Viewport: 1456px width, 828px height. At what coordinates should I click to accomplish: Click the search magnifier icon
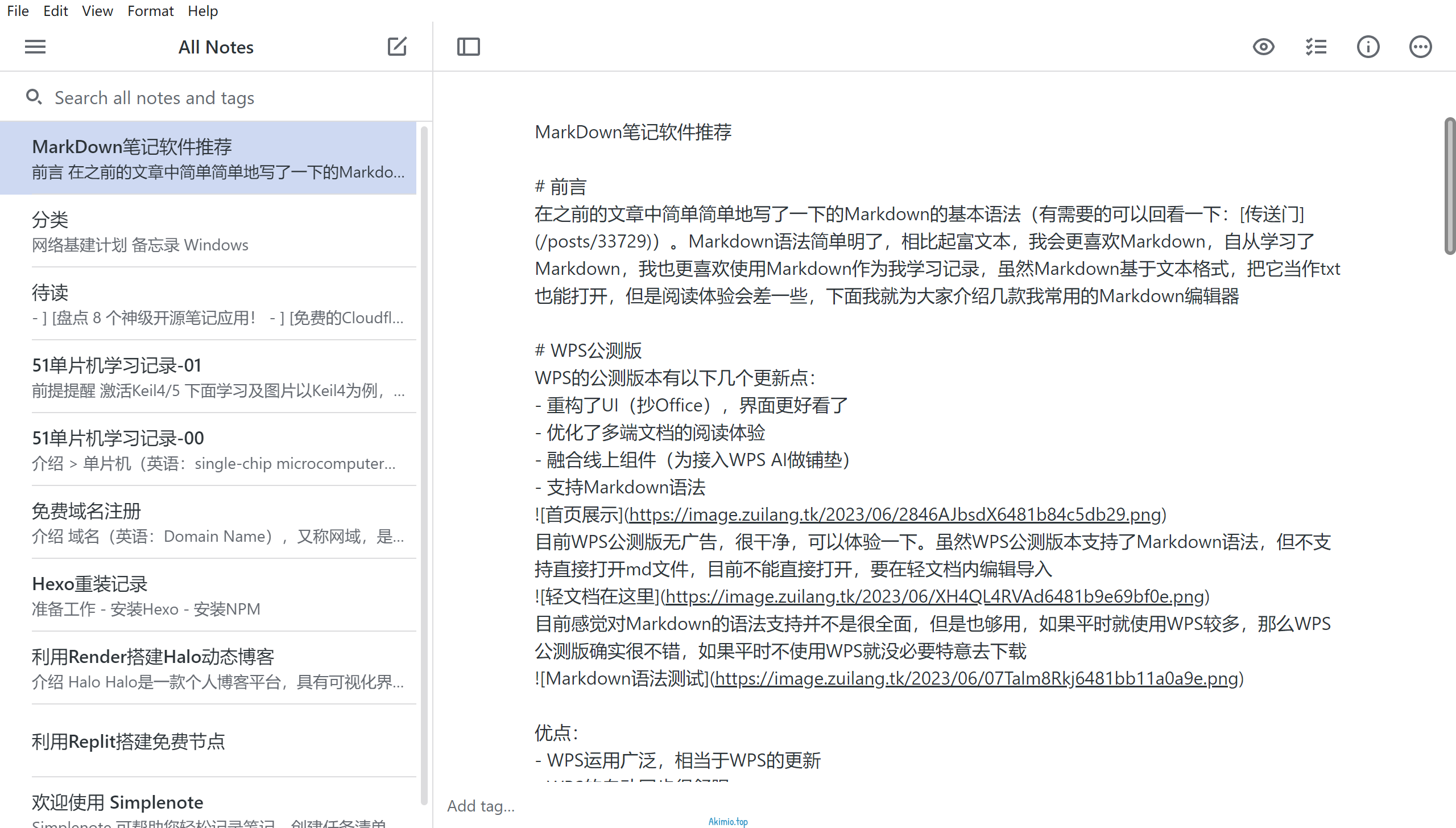click(34, 97)
